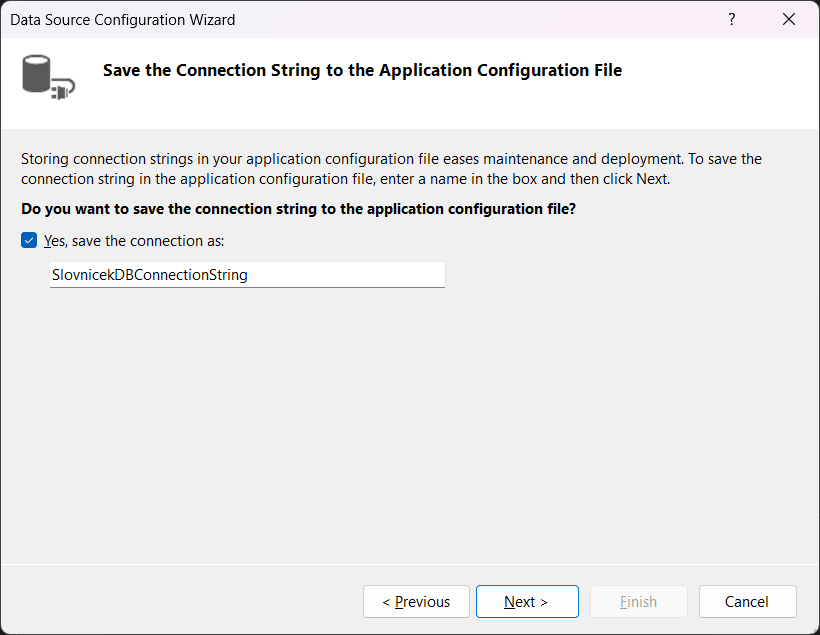Screen dimensions: 820x635
Task: Click the database connection icon in header
Action: [x=42, y=74]
